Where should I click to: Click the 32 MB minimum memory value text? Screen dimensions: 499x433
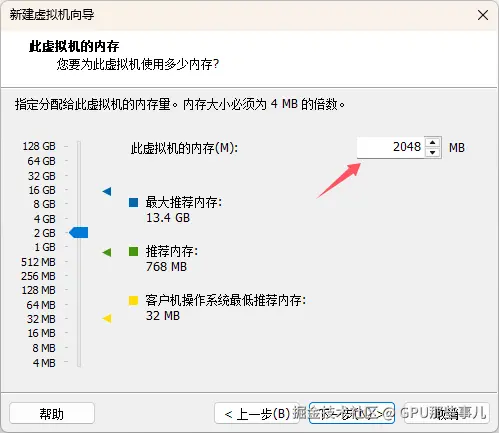(x=163, y=316)
